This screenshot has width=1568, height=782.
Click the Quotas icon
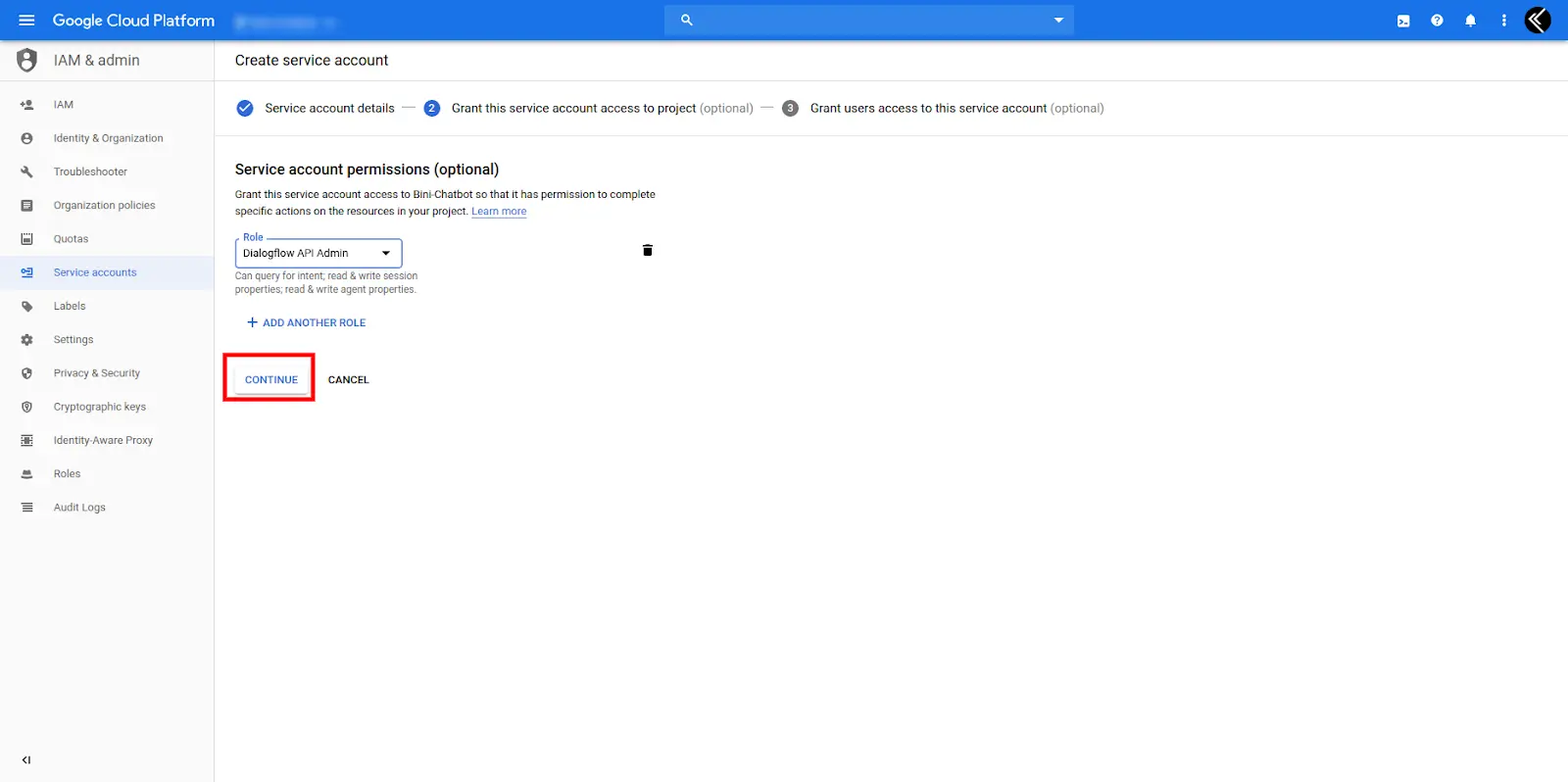click(x=27, y=239)
